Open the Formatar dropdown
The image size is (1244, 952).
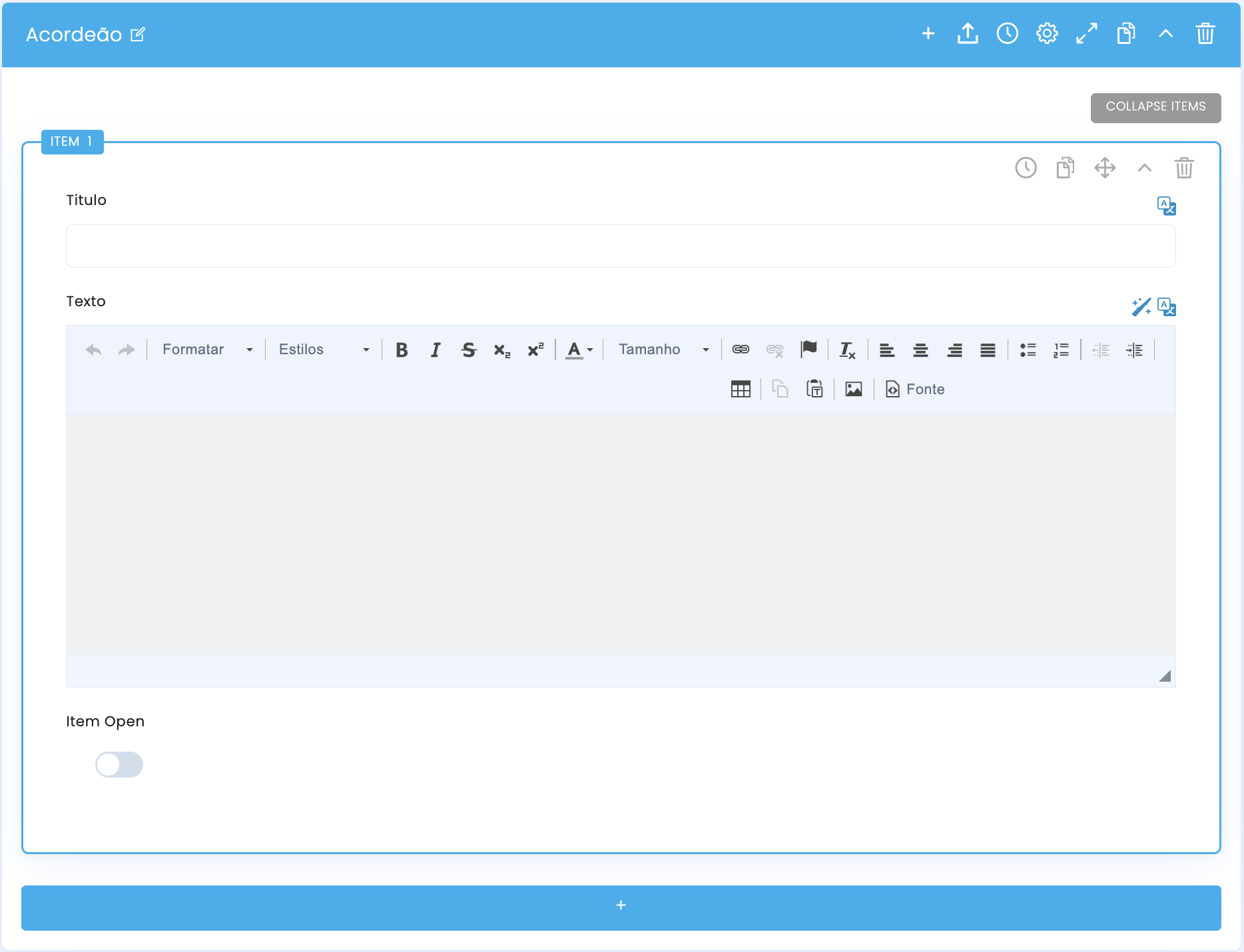(208, 350)
